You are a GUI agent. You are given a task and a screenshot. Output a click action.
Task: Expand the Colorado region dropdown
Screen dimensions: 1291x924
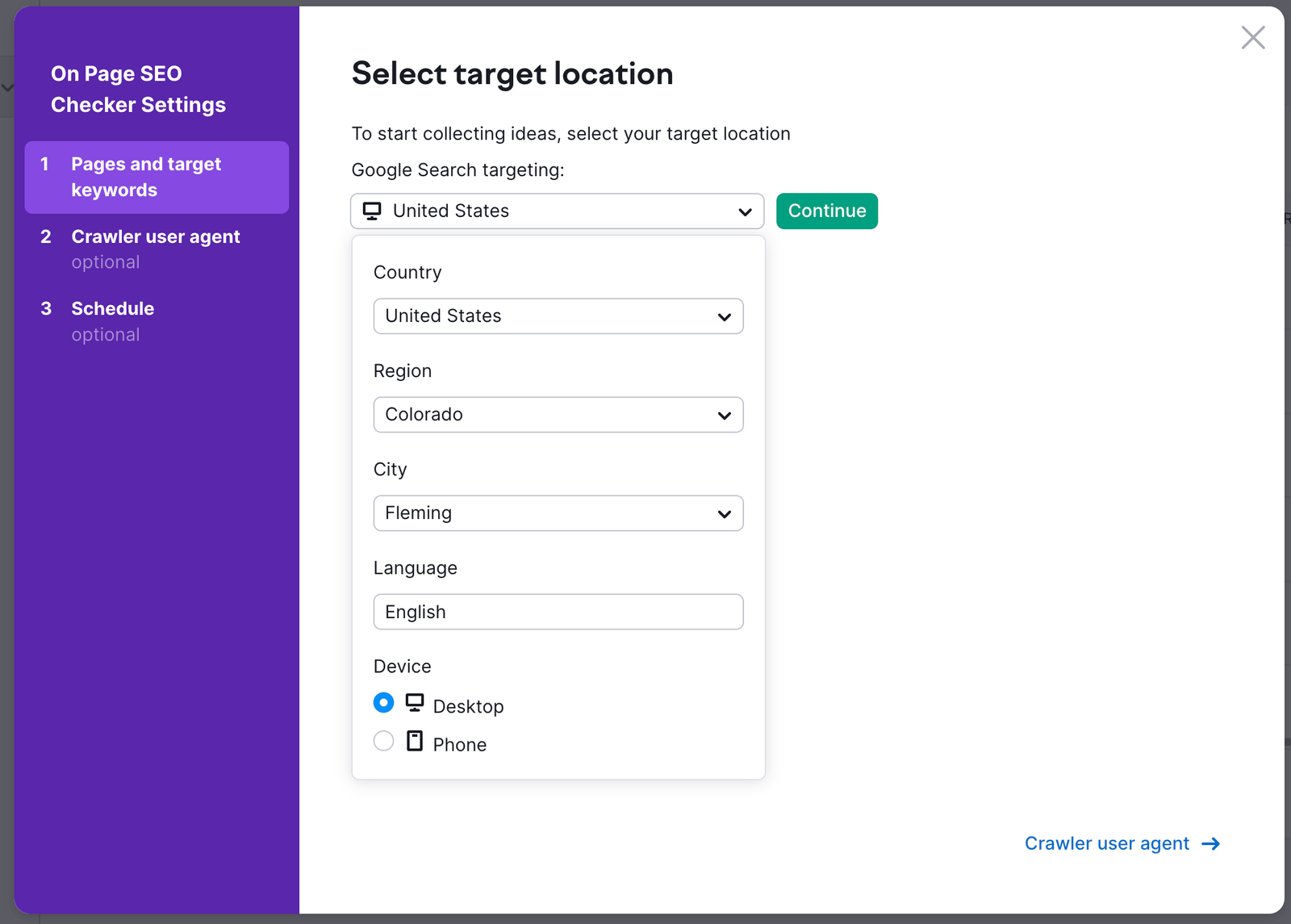(558, 415)
